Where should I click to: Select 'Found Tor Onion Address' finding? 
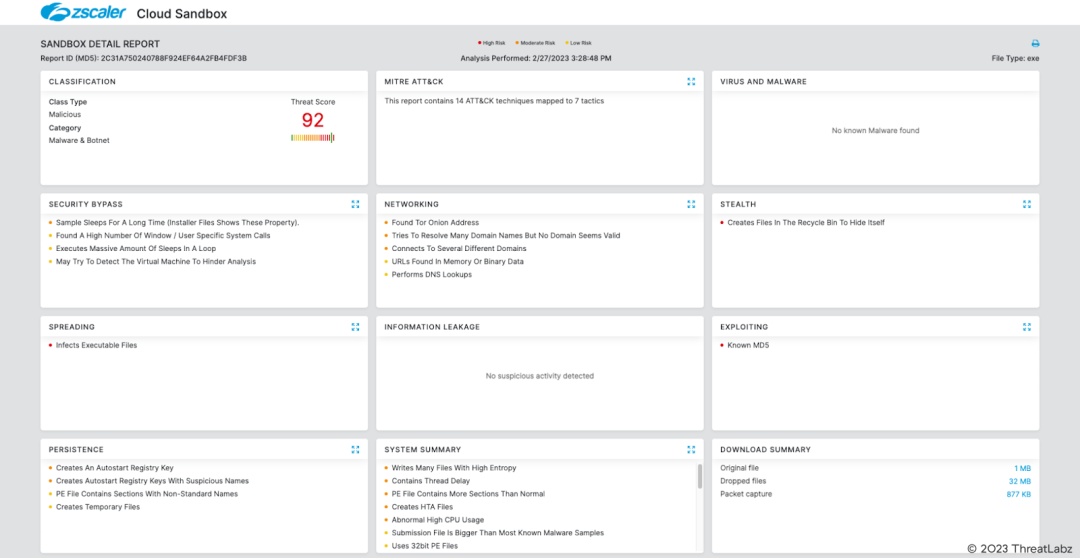coord(435,223)
